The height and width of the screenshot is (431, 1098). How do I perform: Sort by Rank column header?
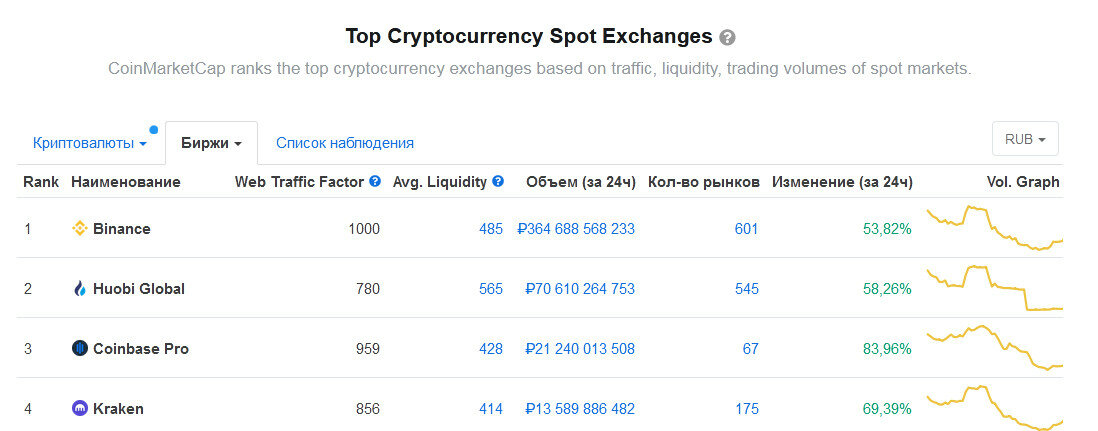click(41, 182)
